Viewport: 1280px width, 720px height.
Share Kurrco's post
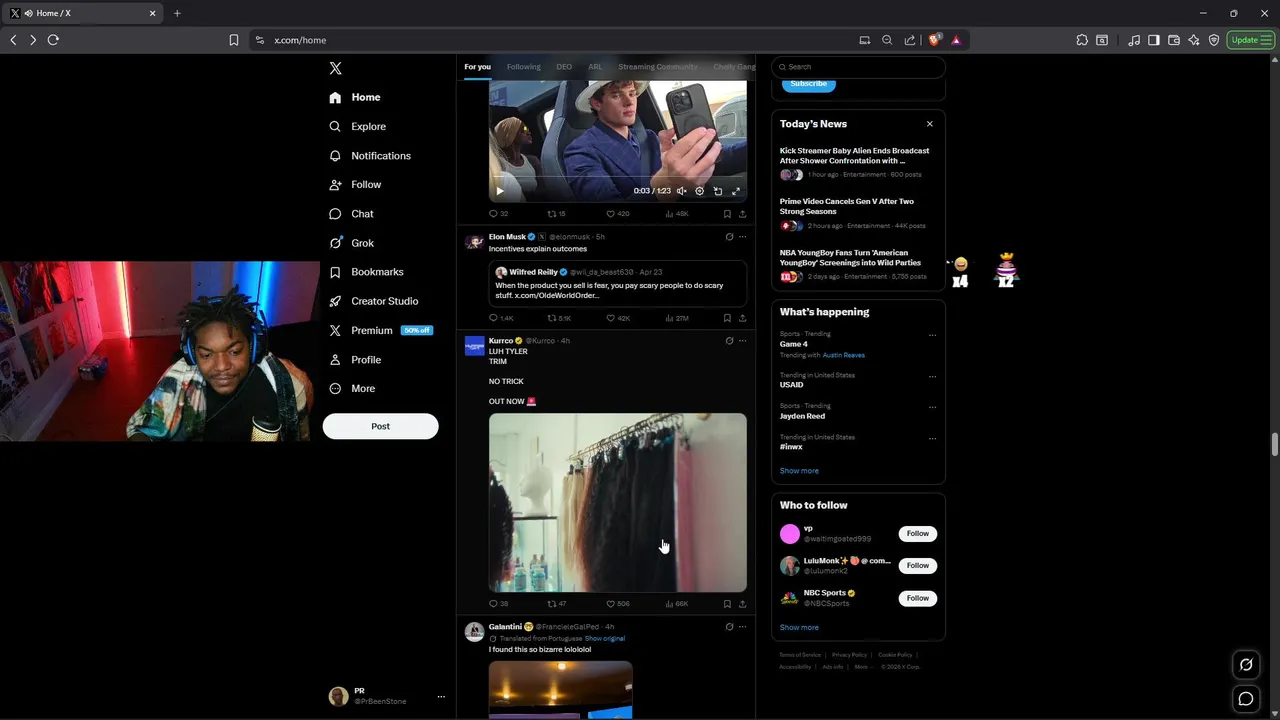pos(742,604)
